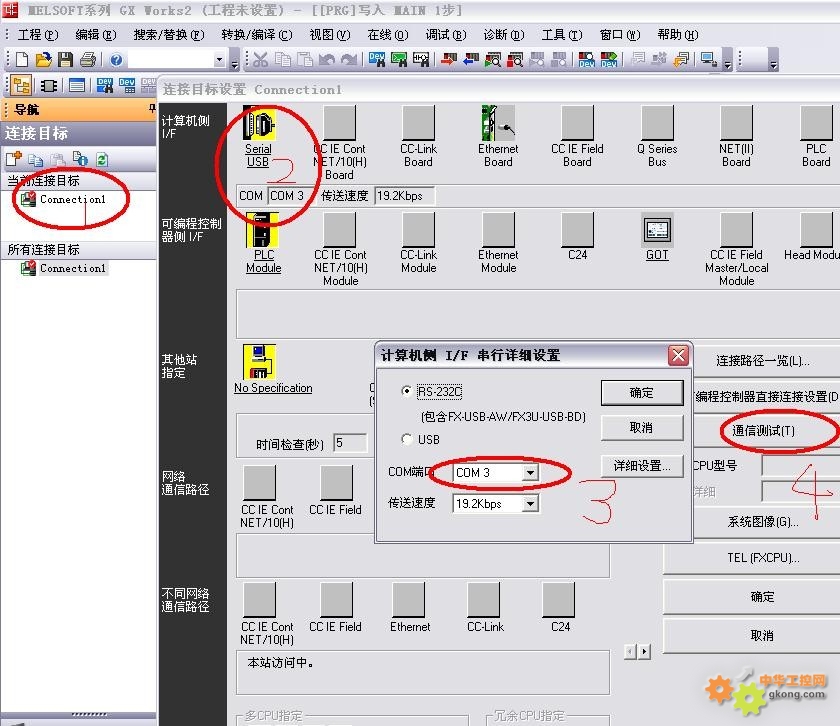Viewport: 840px width, 726px height.
Task: Open the 工具(T) menu
Action: (x=561, y=35)
